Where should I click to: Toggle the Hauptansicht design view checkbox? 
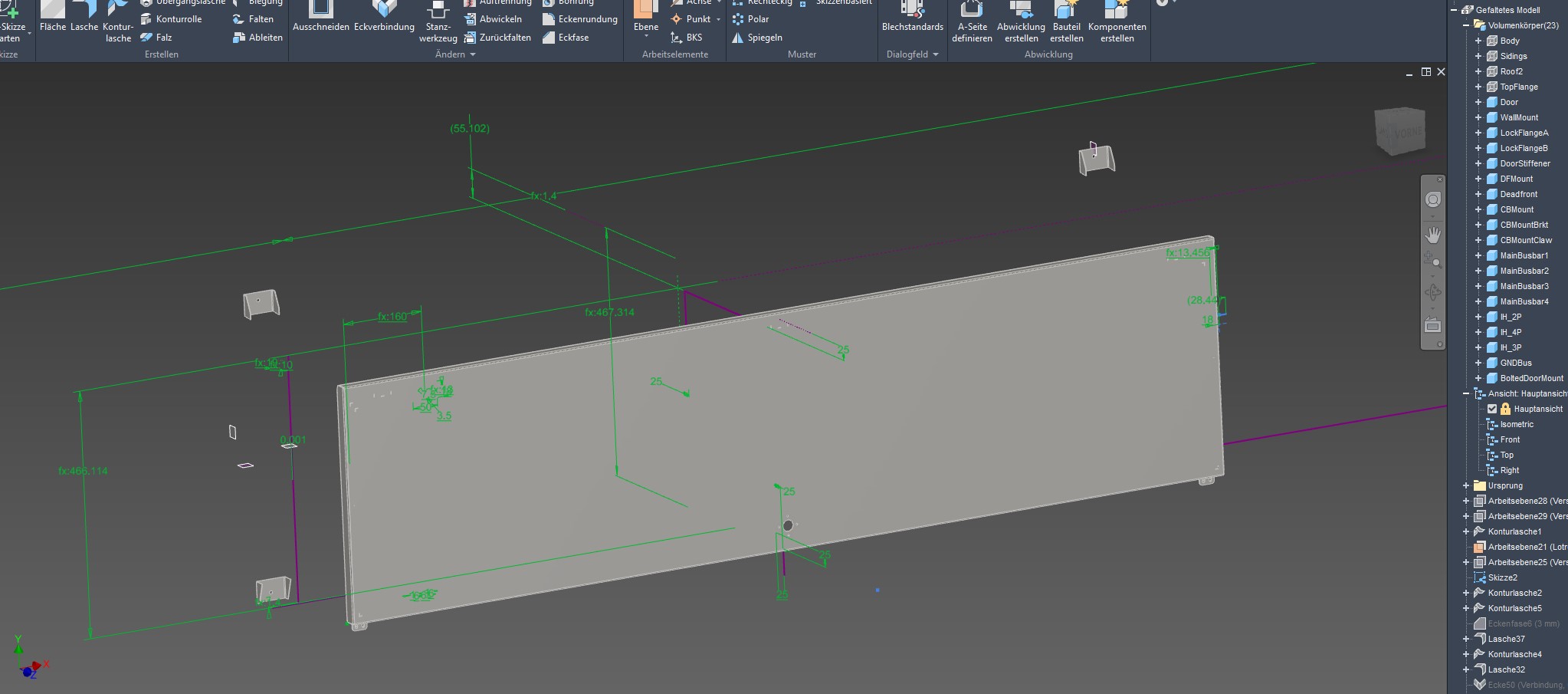point(1491,409)
